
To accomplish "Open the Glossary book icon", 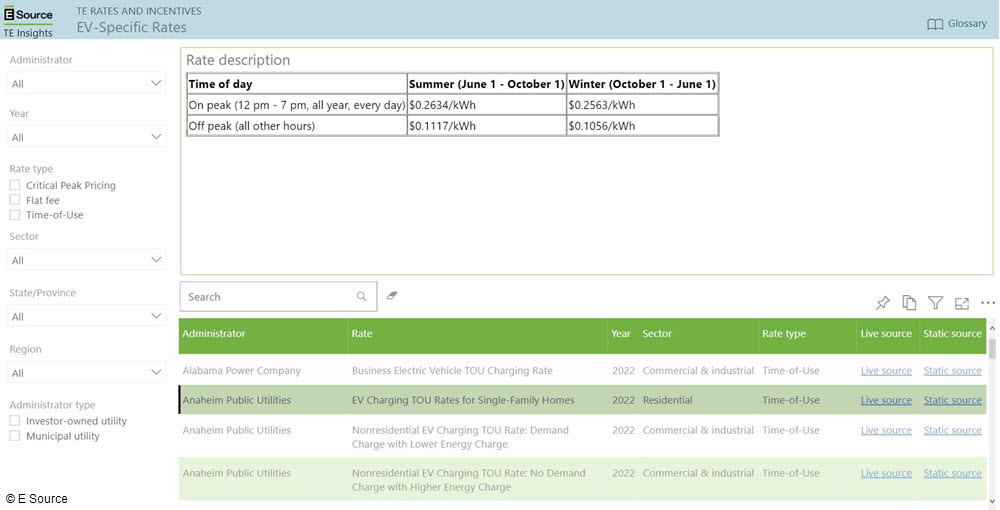I will coord(935,24).
